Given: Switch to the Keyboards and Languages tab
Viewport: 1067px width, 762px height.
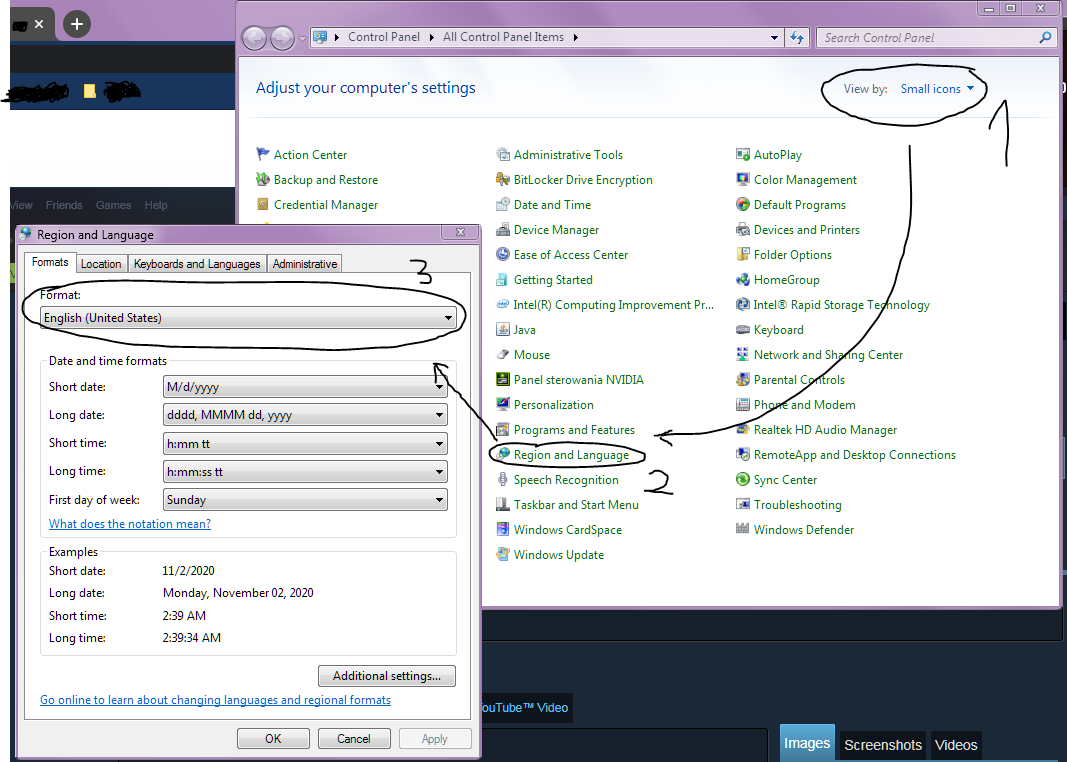Looking at the screenshot, I should point(197,264).
